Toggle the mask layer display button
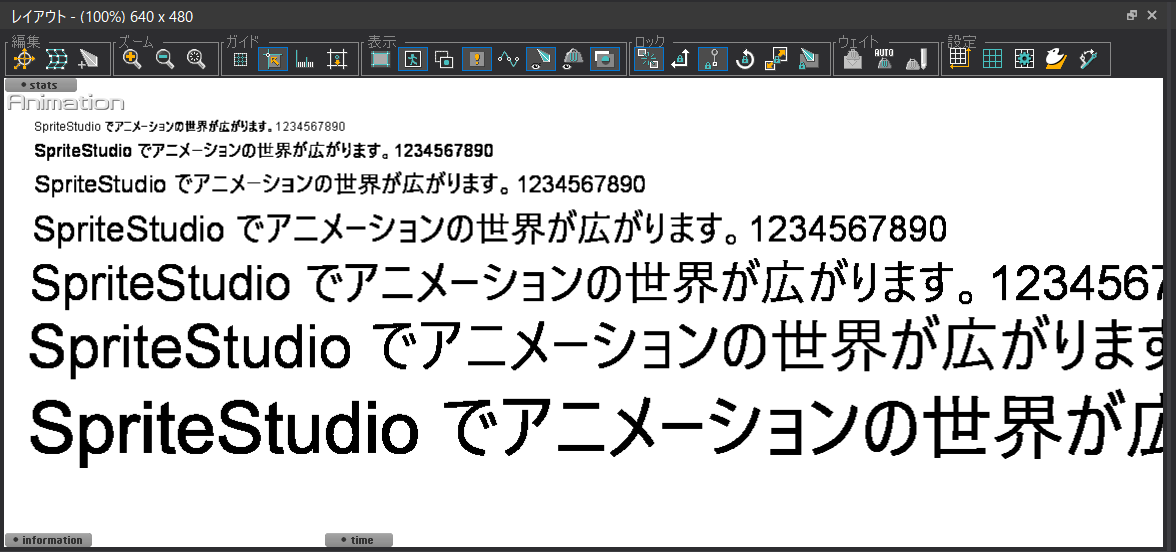Screen dimensions: 1176x552 click(604, 59)
